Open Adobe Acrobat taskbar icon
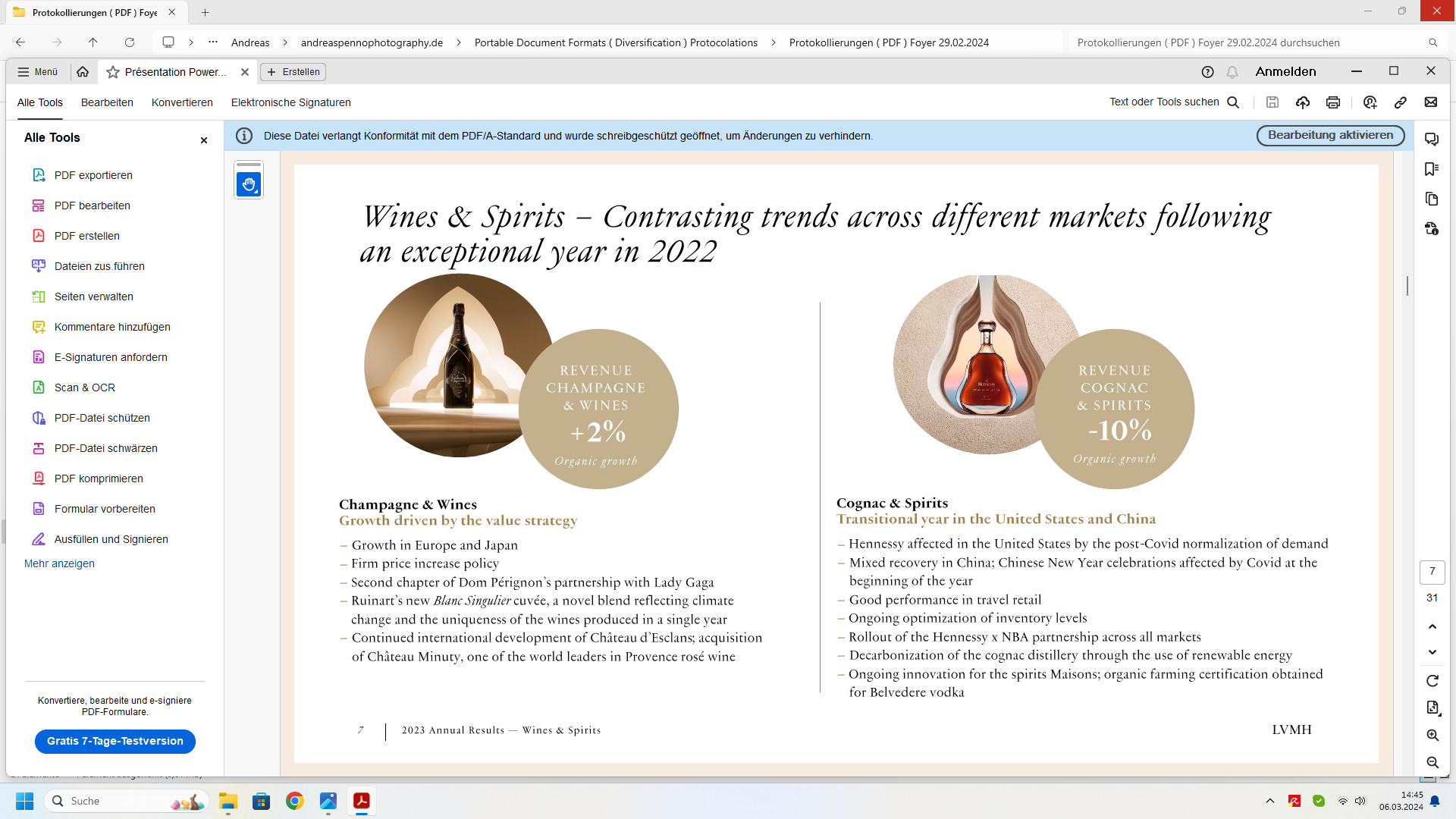This screenshot has height=819, width=1456. click(362, 801)
